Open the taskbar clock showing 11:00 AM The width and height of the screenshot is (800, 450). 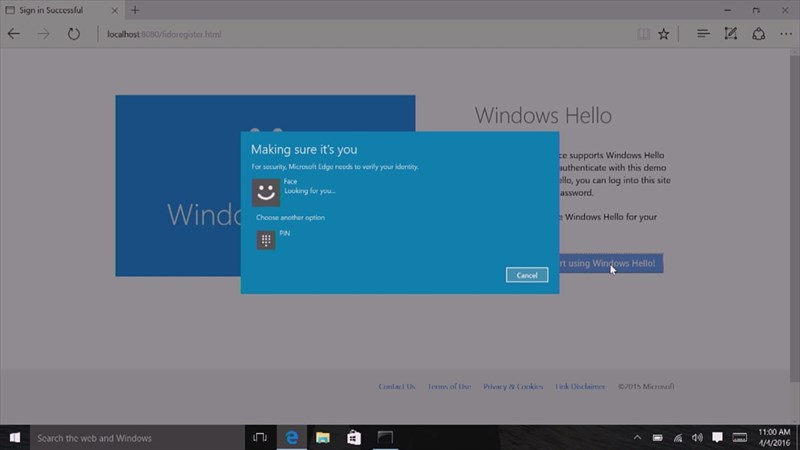774,437
